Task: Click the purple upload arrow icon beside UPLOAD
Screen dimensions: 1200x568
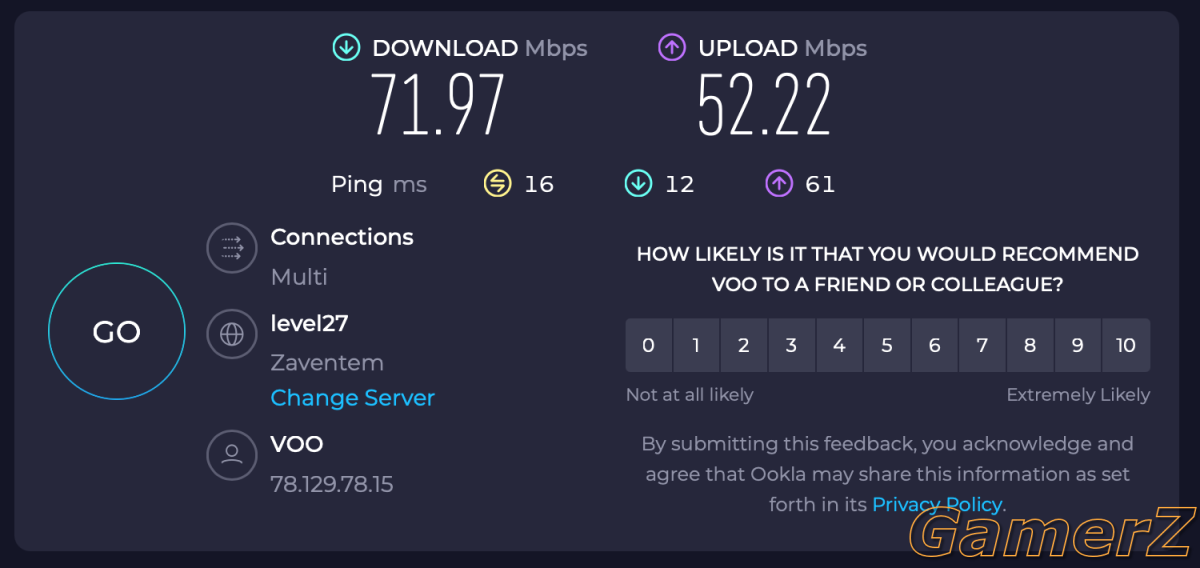Action: [x=672, y=47]
